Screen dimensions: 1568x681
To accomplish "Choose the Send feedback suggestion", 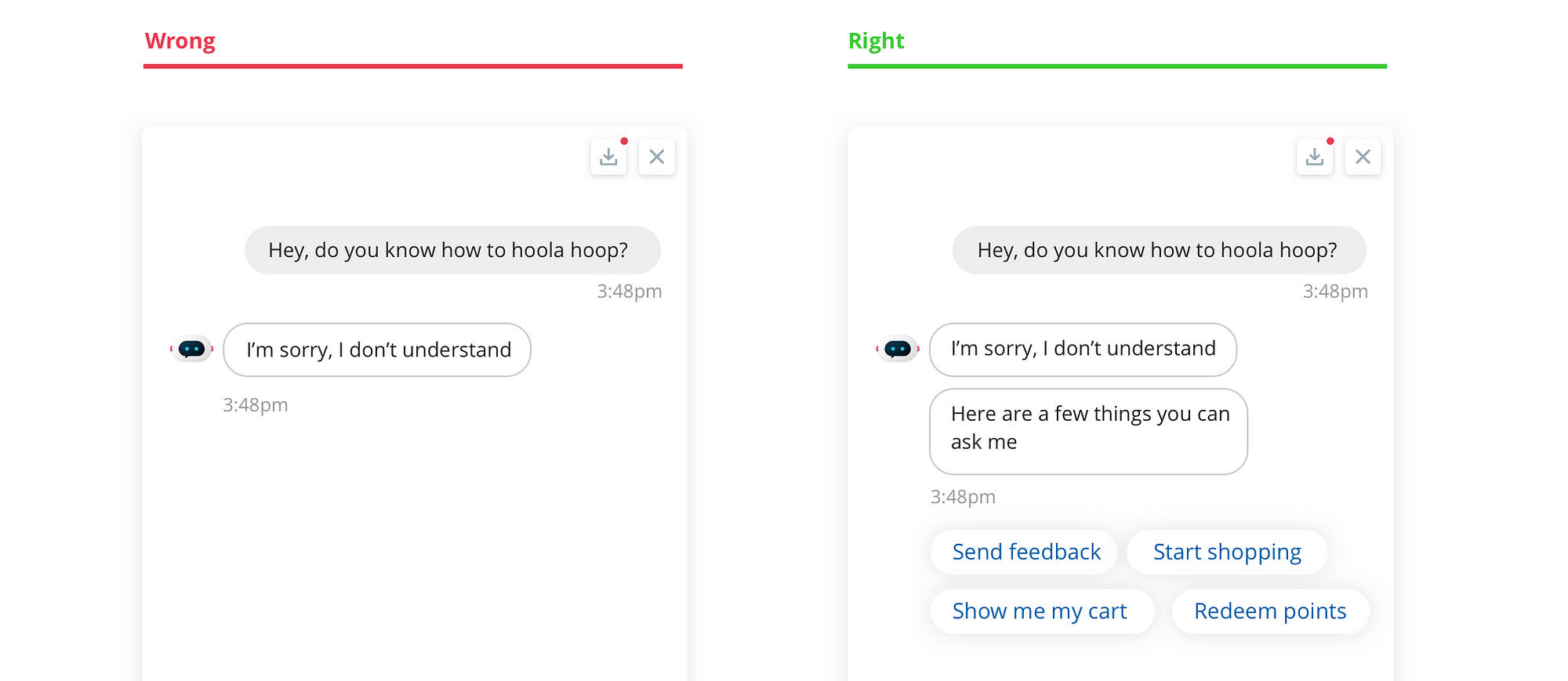I will pyautogui.click(x=1025, y=552).
